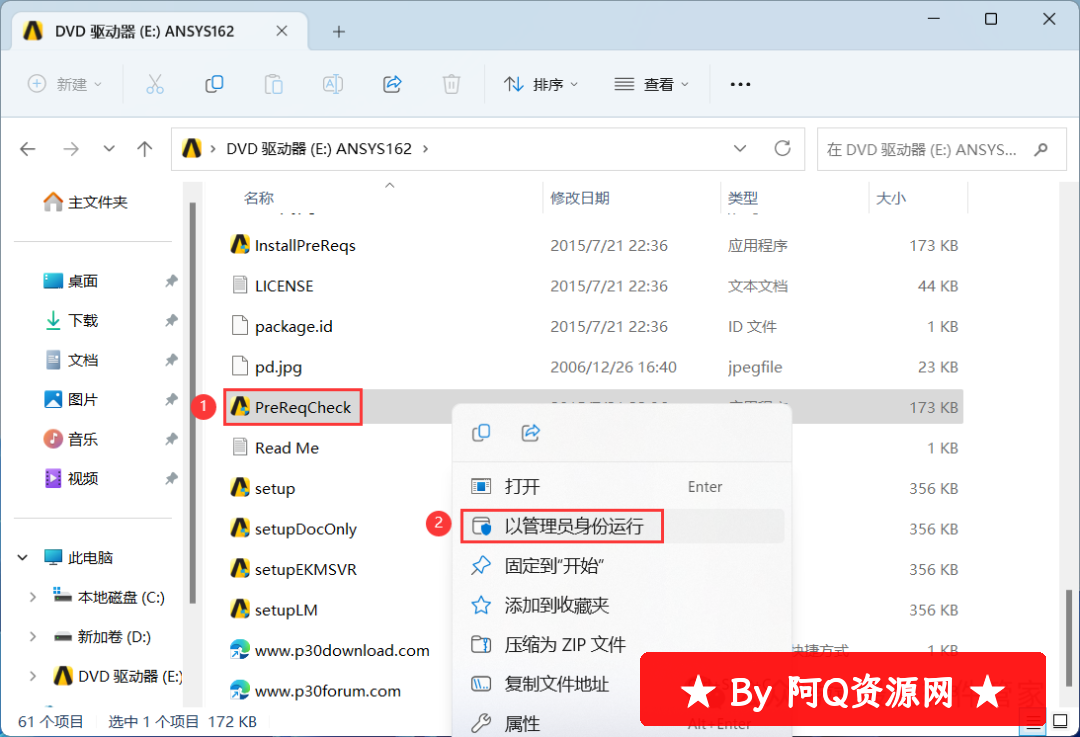This screenshot has height=737, width=1080.
Task: Unpin 桌面 using its pin icon
Action: 171,281
